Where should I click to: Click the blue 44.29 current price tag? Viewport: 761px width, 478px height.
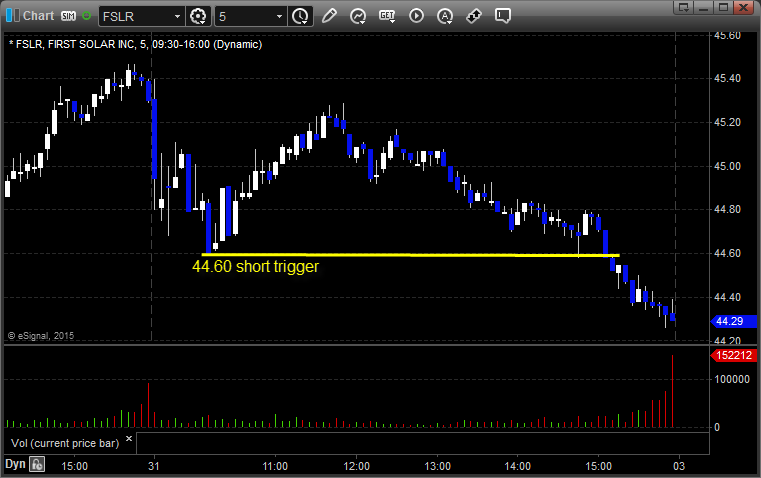tap(734, 321)
